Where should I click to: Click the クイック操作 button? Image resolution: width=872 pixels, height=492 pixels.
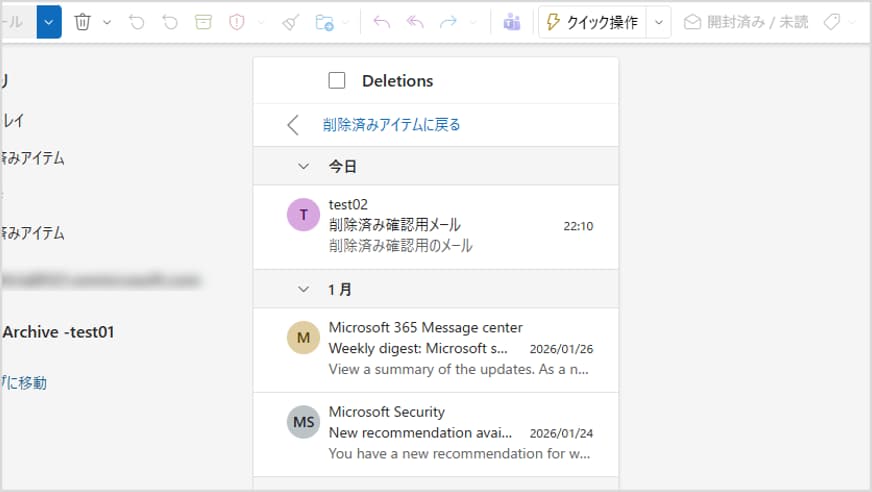pos(592,22)
